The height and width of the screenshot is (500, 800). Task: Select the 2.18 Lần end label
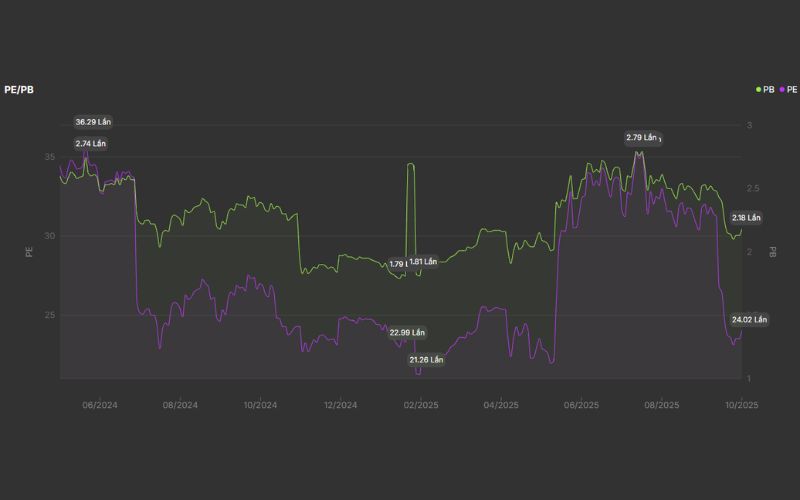(x=746, y=217)
